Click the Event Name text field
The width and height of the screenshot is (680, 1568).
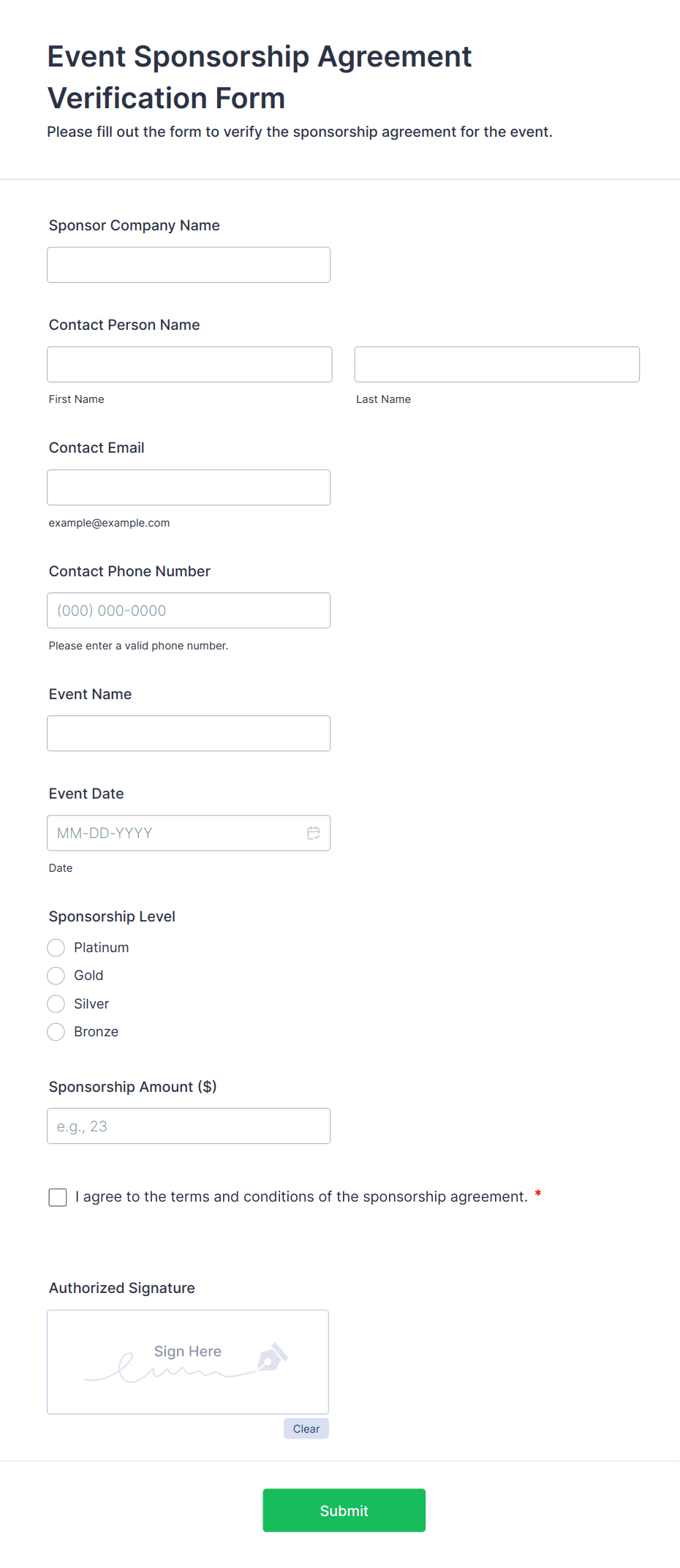pyautogui.click(x=188, y=732)
